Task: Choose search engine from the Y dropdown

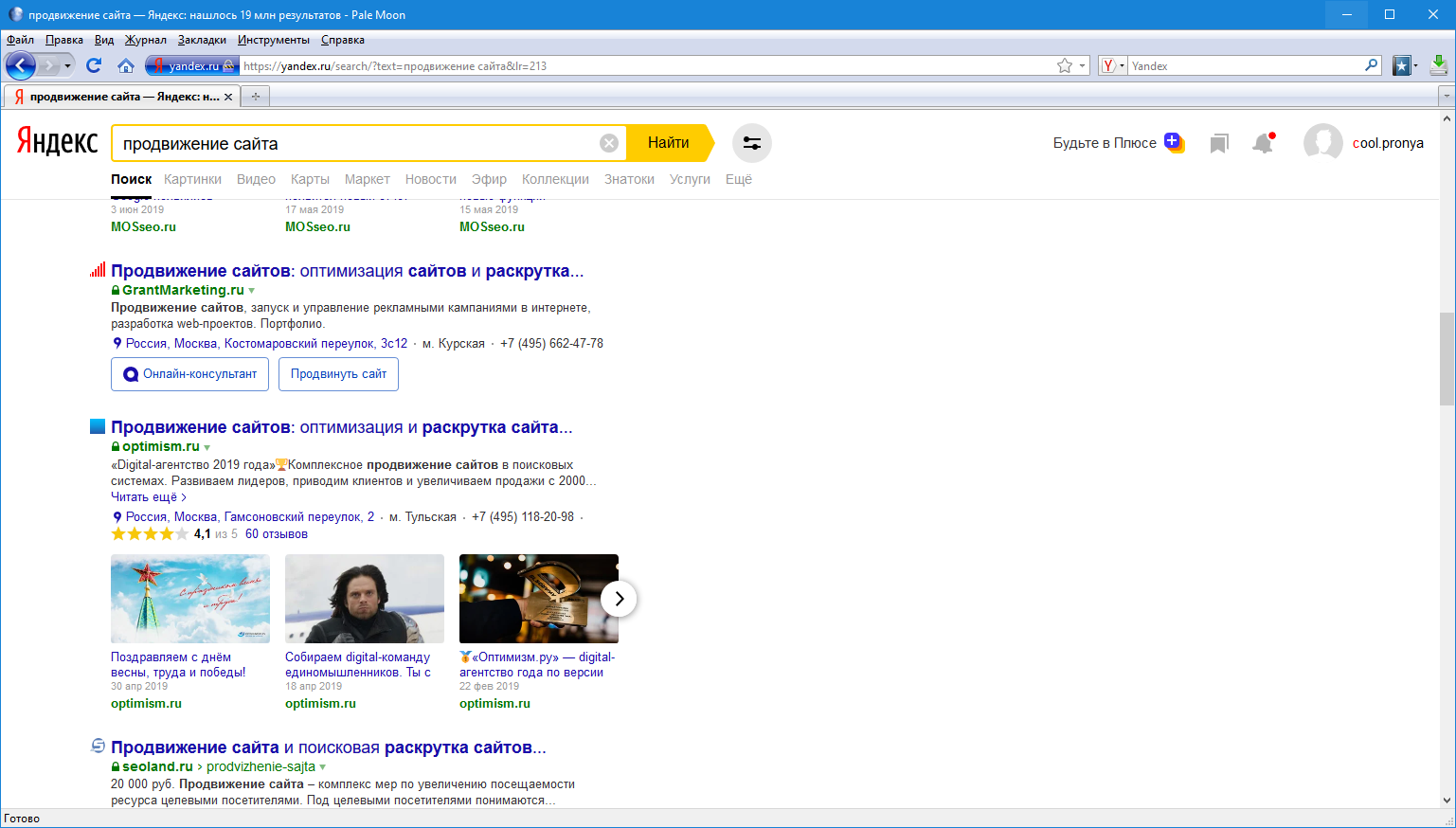Action: (1113, 65)
